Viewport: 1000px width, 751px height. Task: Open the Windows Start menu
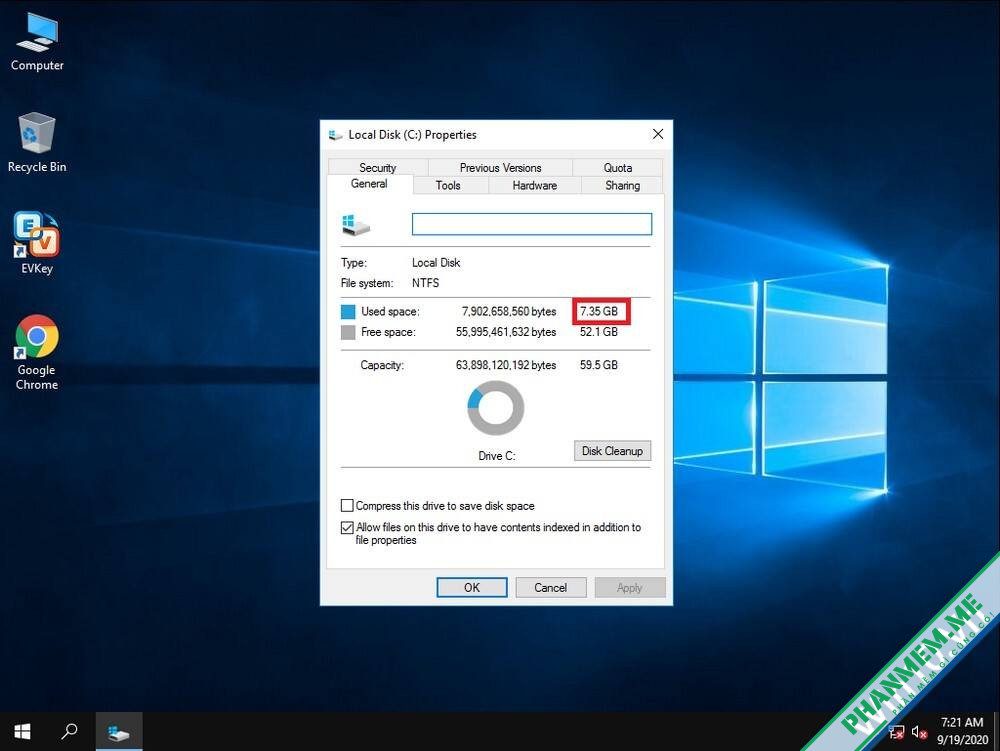click(x=22, y=731)
